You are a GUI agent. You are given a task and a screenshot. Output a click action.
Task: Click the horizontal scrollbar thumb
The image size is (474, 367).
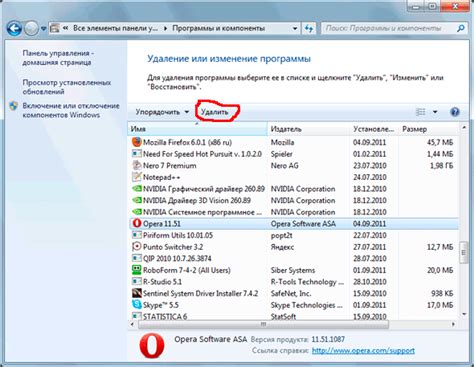click(263, 324)
